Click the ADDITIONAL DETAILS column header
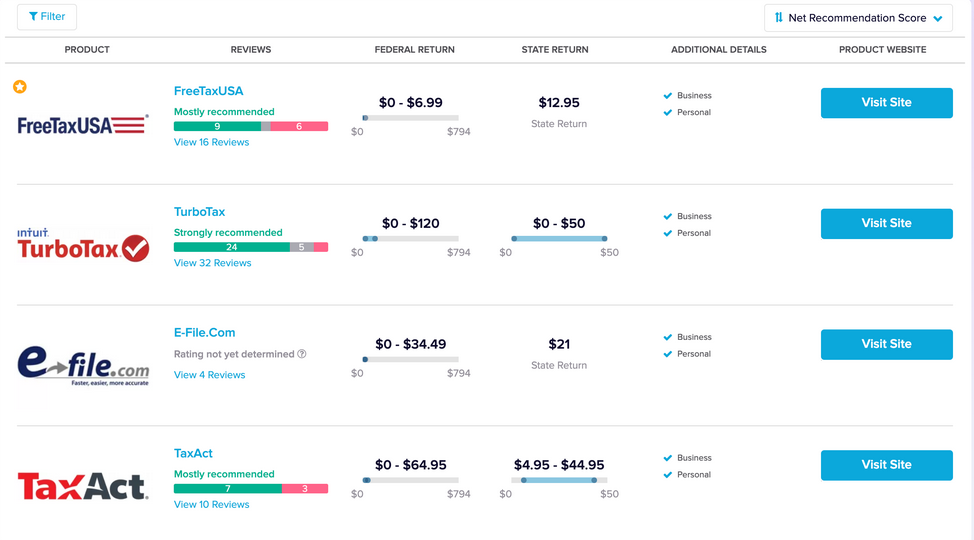 pos(719,50)
